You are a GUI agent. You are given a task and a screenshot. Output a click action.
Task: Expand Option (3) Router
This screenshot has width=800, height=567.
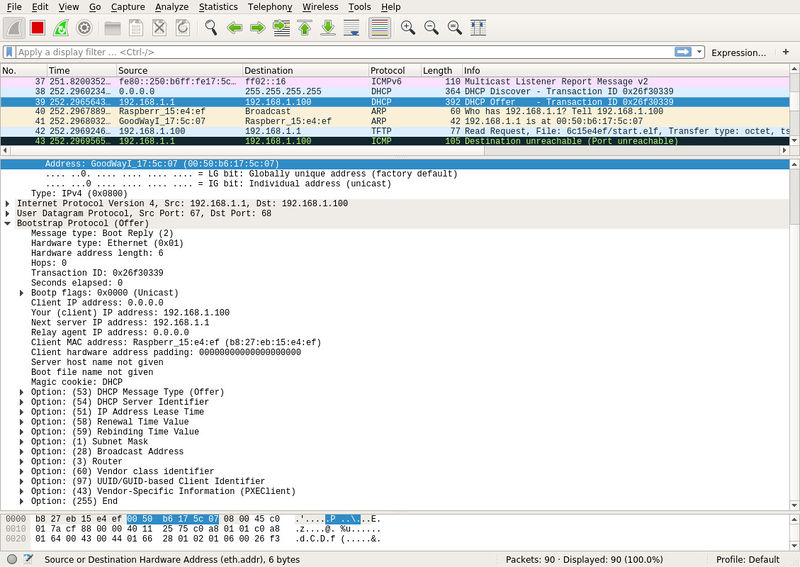tap(21, 461)
